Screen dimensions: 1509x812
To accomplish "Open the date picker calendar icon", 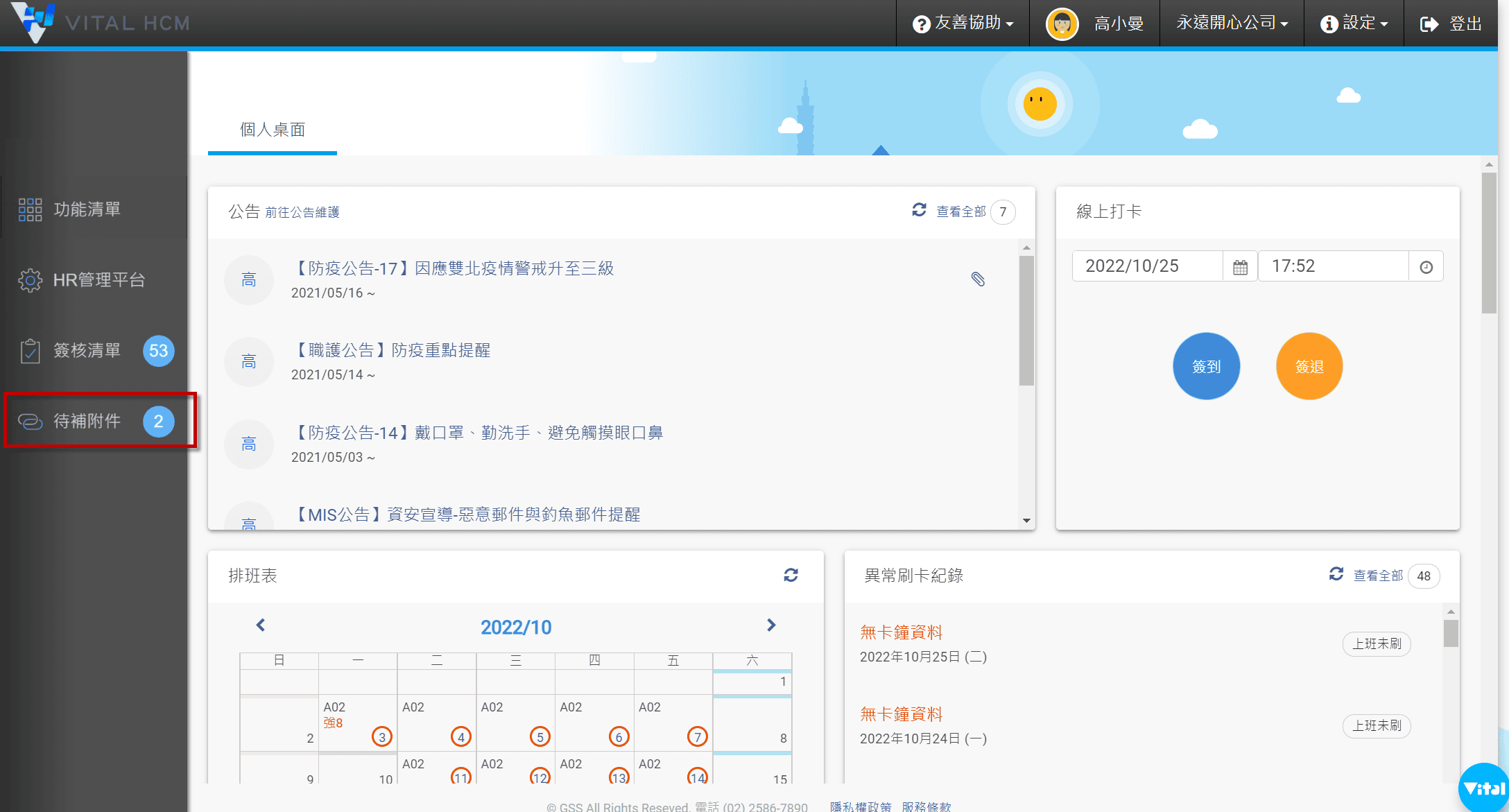I will 1240,267.
